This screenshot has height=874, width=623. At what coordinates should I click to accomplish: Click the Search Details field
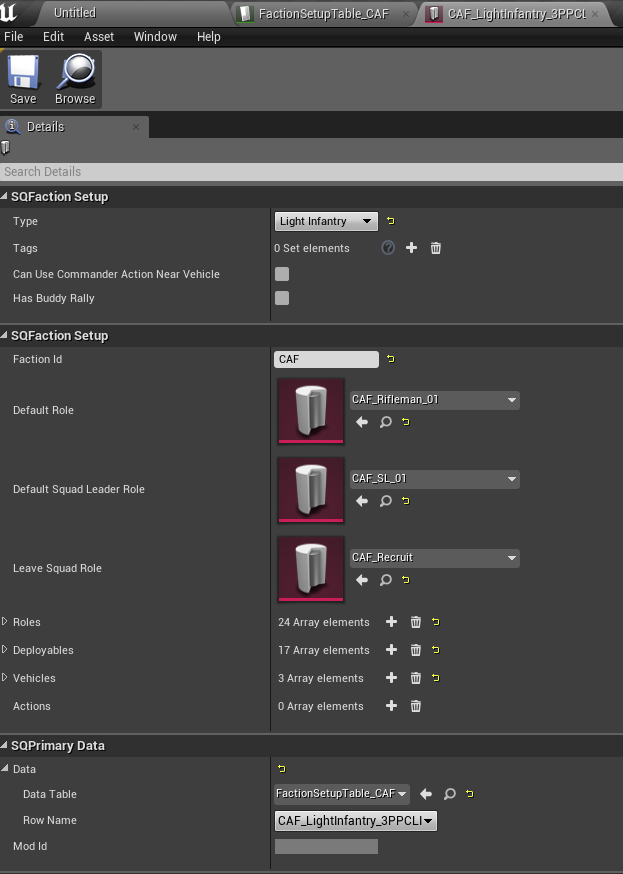pyautogui.click(x=311, y=172)
